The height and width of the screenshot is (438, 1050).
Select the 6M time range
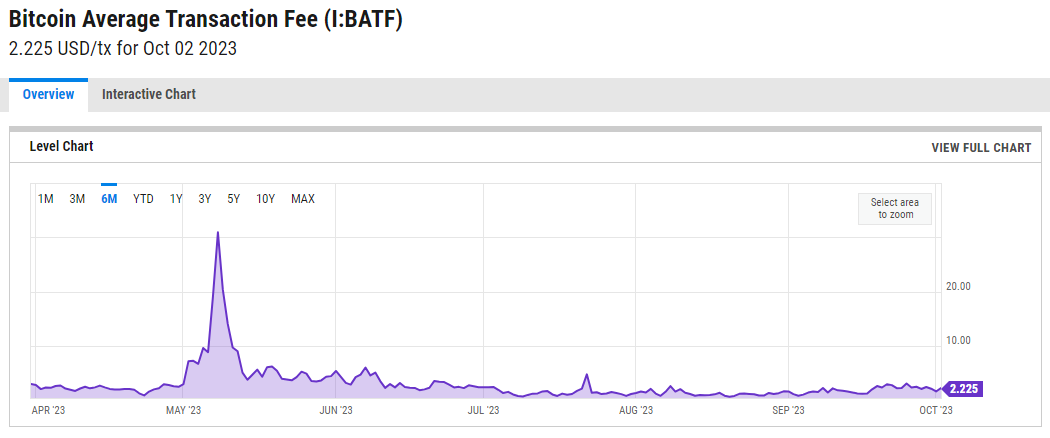(x=109, y=199)
